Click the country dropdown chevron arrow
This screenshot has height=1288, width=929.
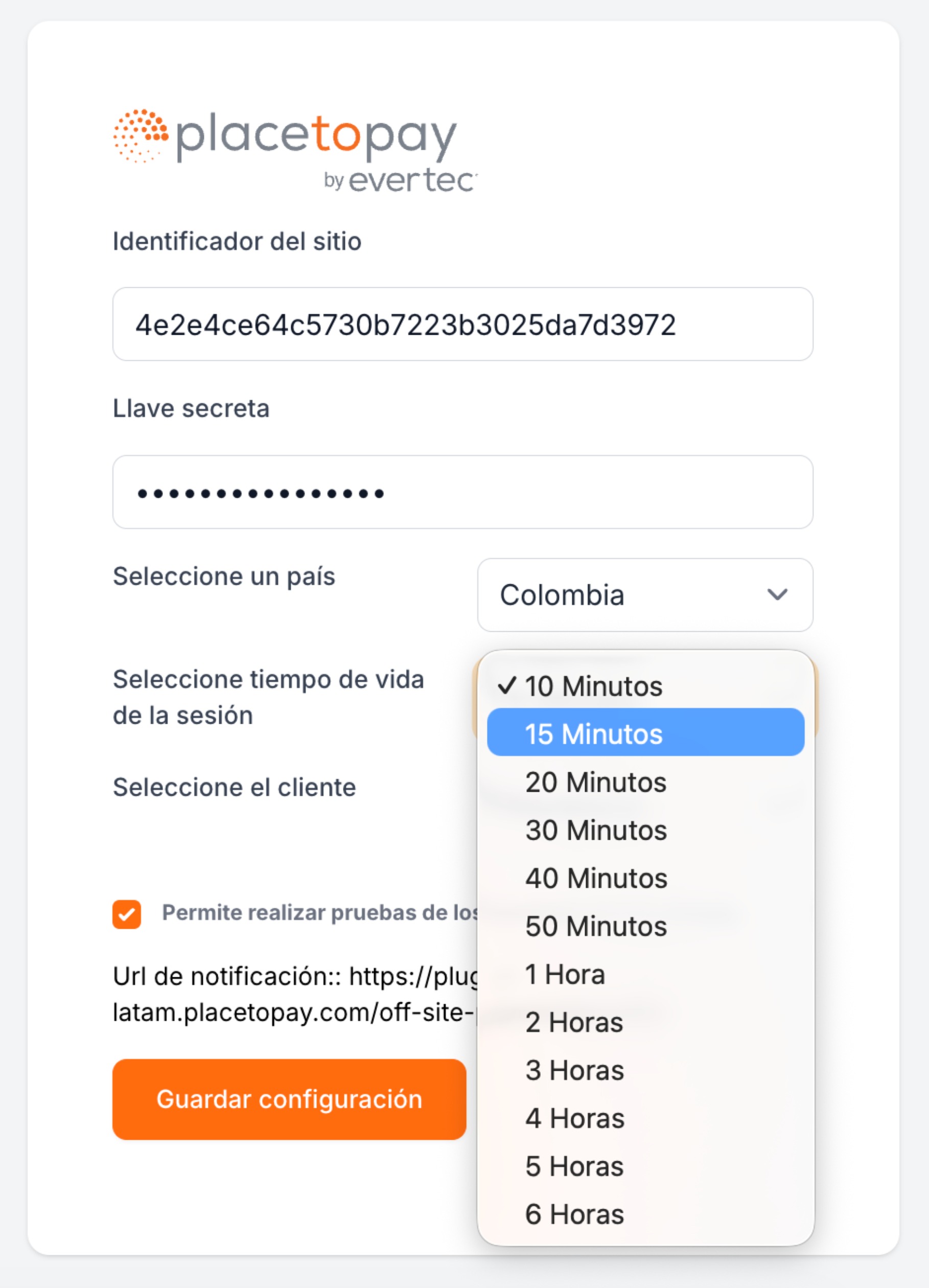(x=777, y=594)
